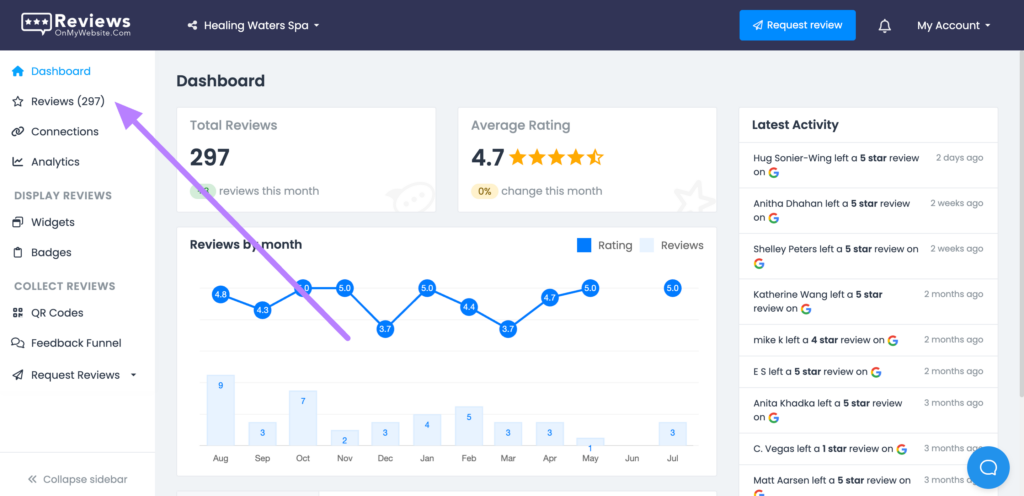
Task: Click the average rating stars
Action: (556, 157)
